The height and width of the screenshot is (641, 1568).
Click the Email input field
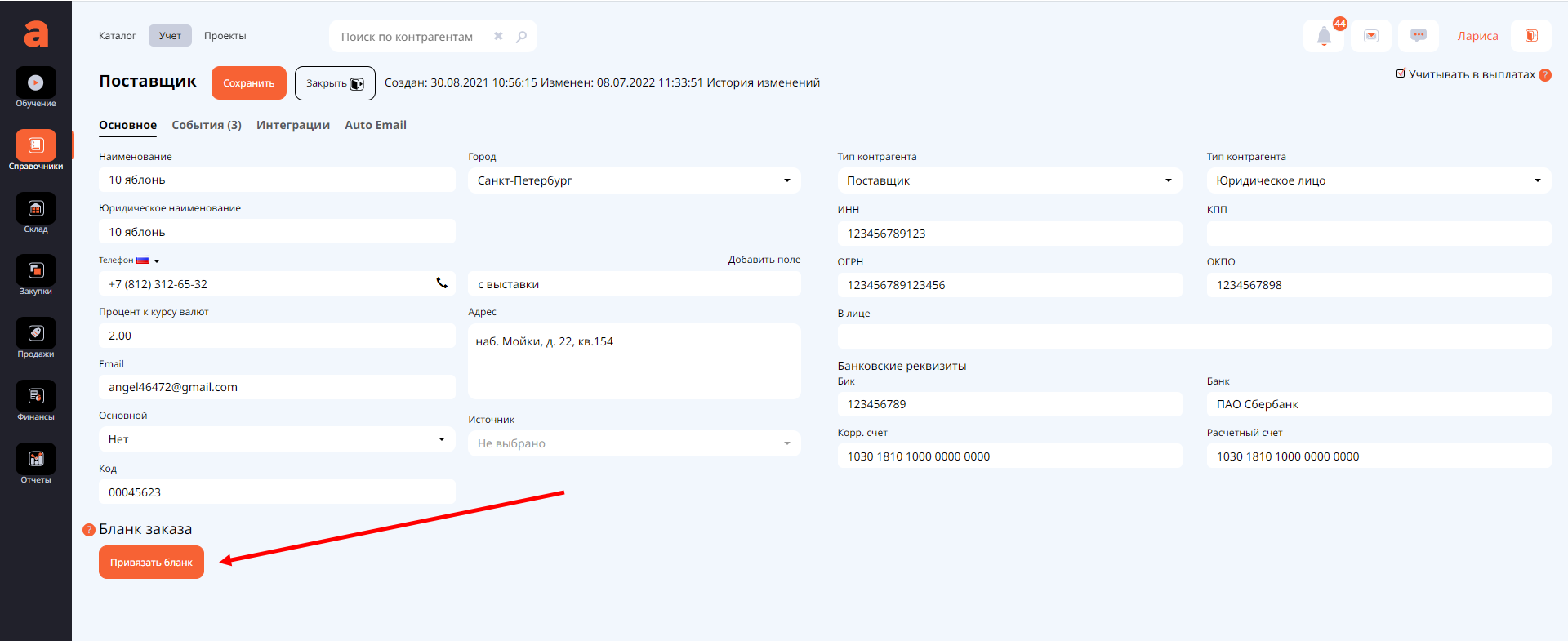[277, 387]
